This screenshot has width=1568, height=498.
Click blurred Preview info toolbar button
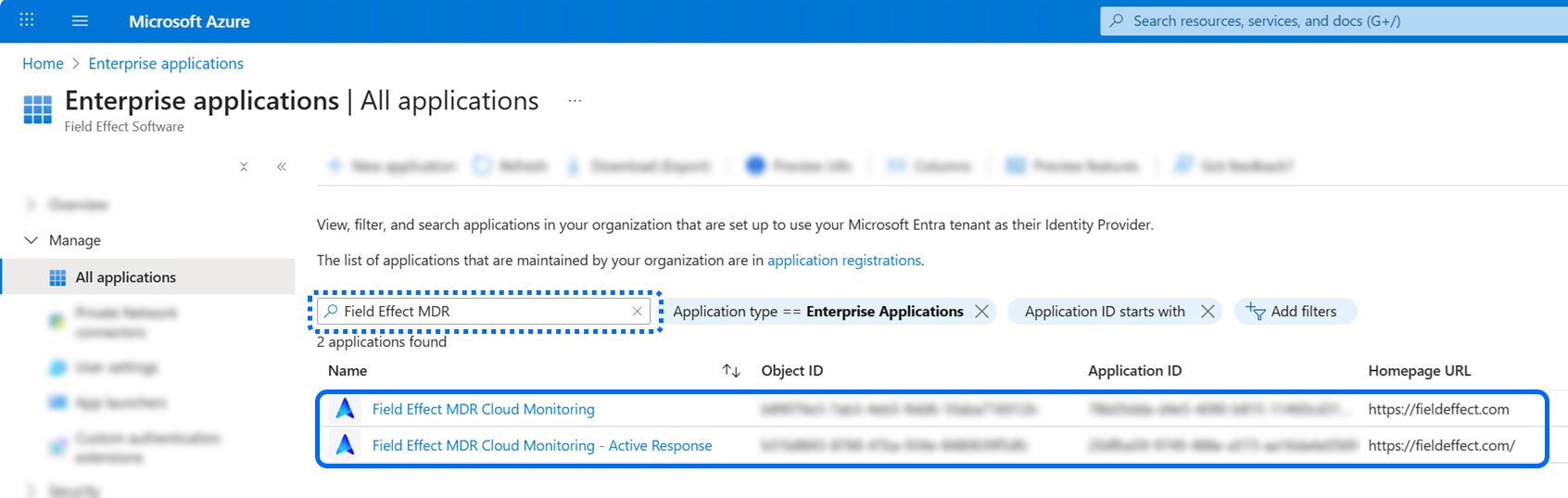pyautogui.click(x=800, y=166)
